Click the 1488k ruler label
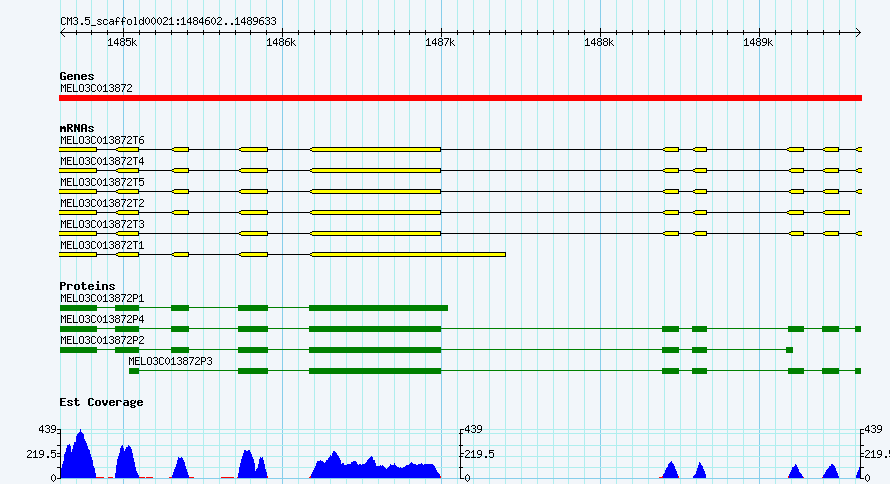This screenshot has width=890, height=484. 599,43
